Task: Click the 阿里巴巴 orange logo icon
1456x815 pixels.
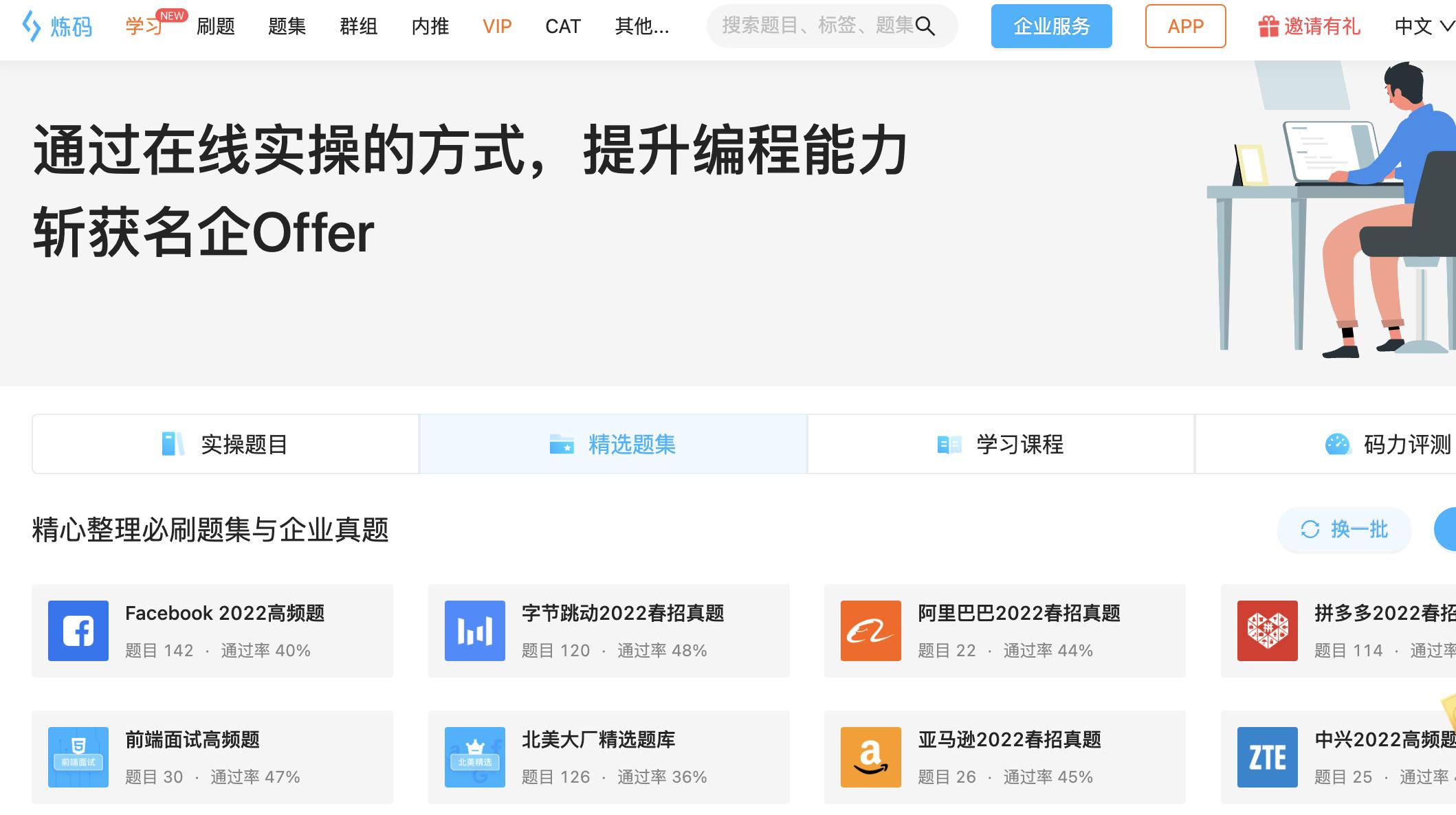Action: pyautogui.click(x=870, y=629)
